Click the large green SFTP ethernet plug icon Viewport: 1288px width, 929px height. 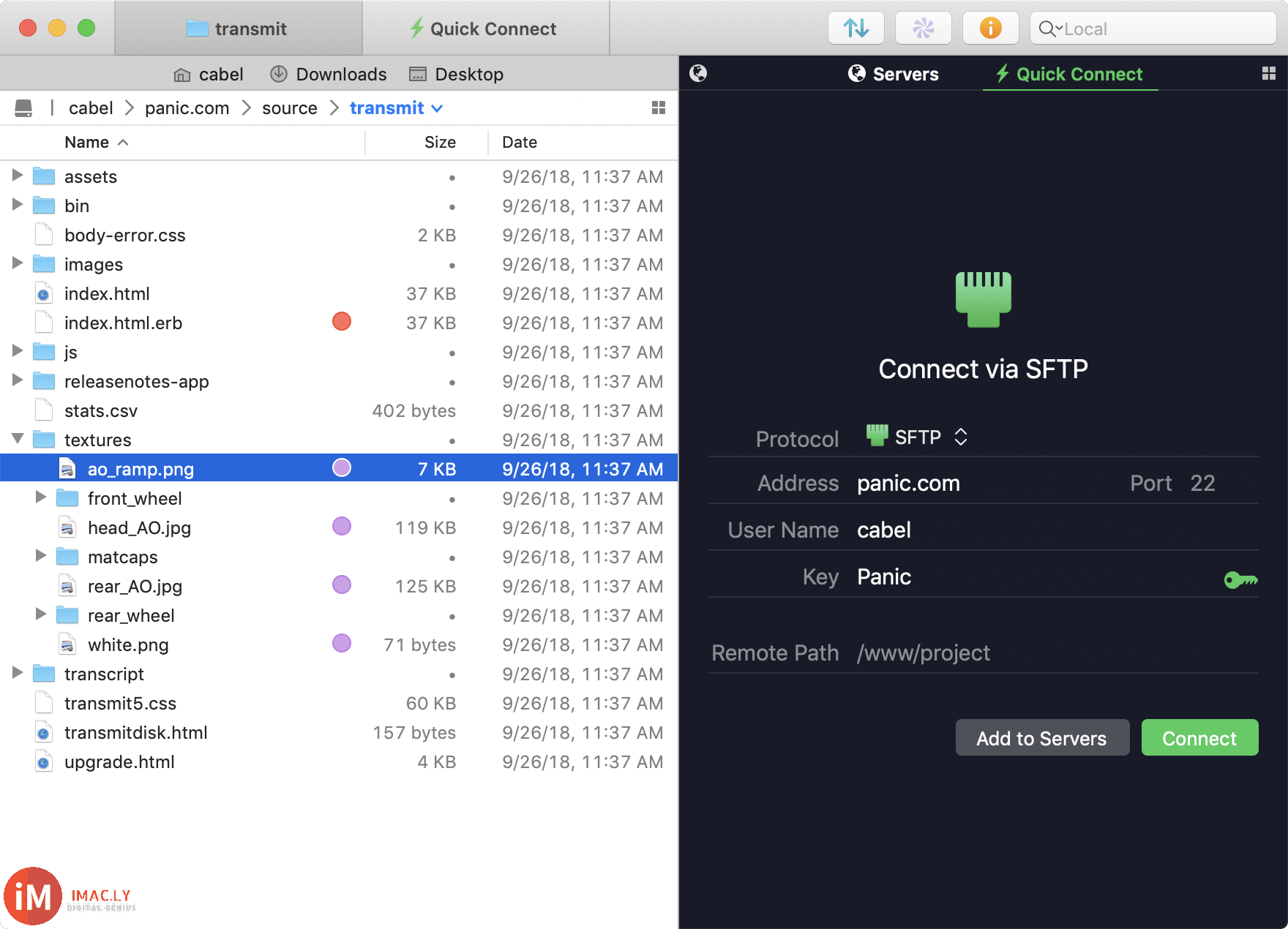tap(984, 299)
